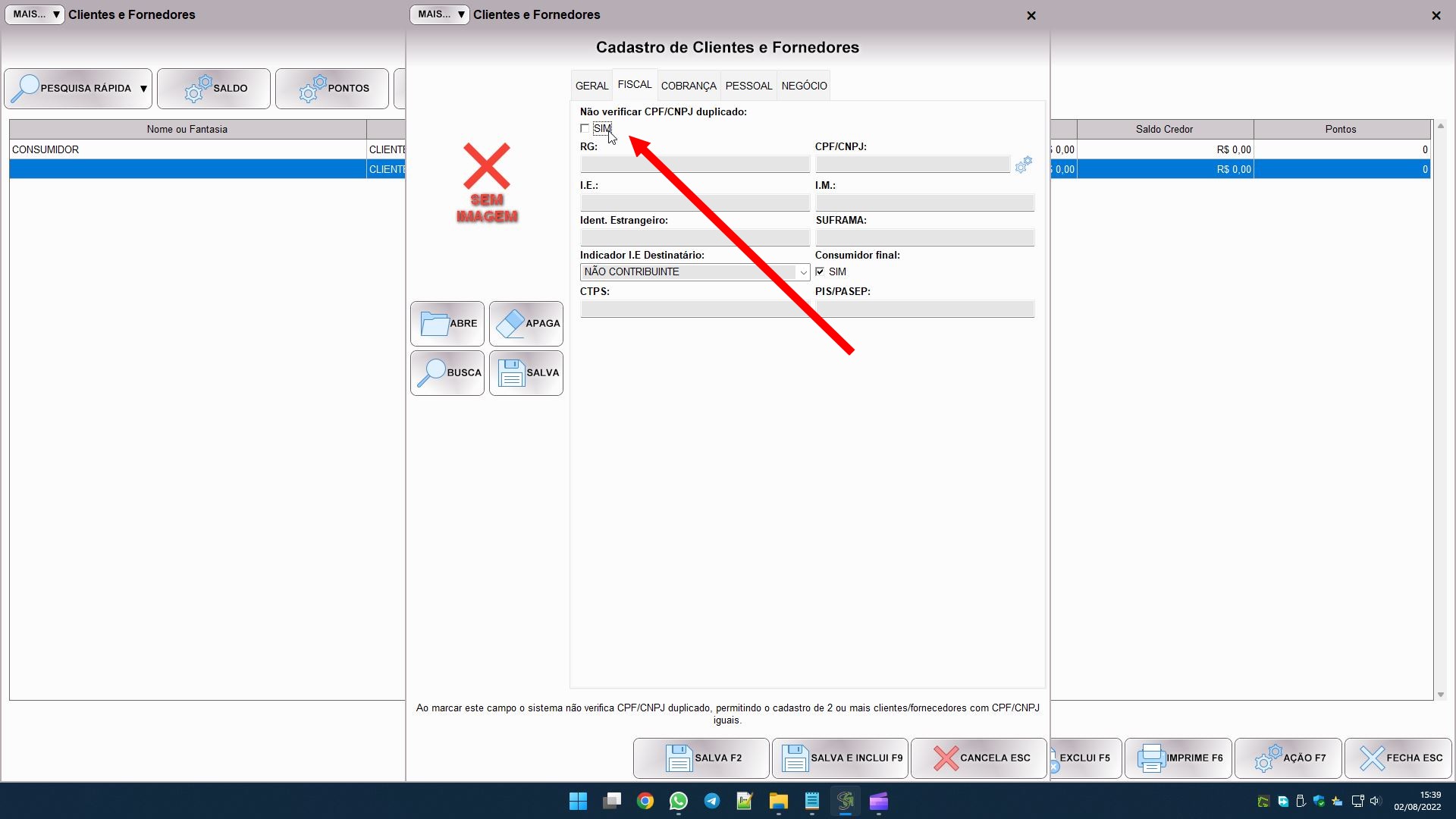The image size is (1456, 819).
Task: Click the ABRE folder icon button
Action: [447, 324]
